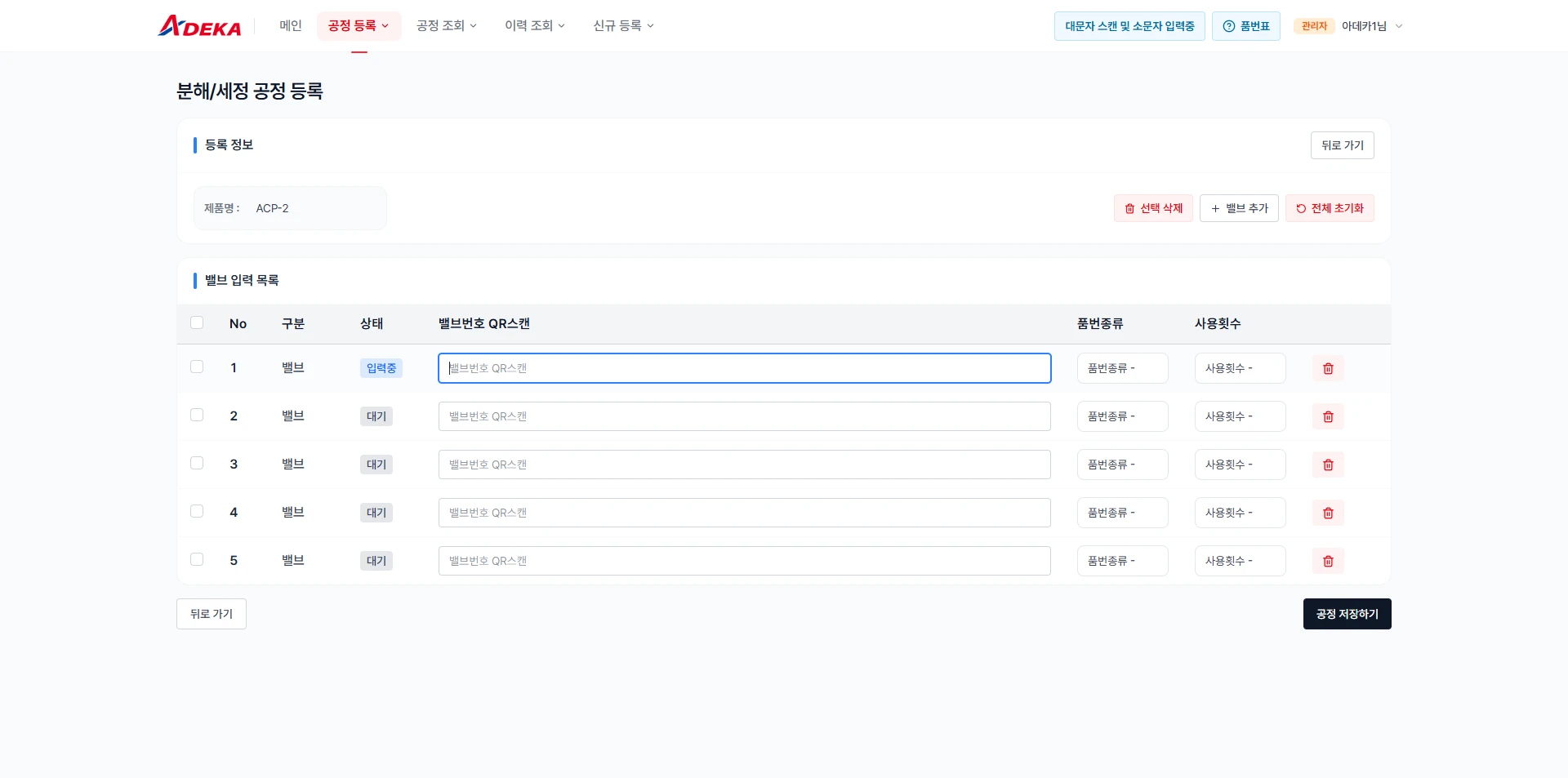Click the 품번종류 field in row 1
Screen dimensions: 1568x778
pos(1122,368)
